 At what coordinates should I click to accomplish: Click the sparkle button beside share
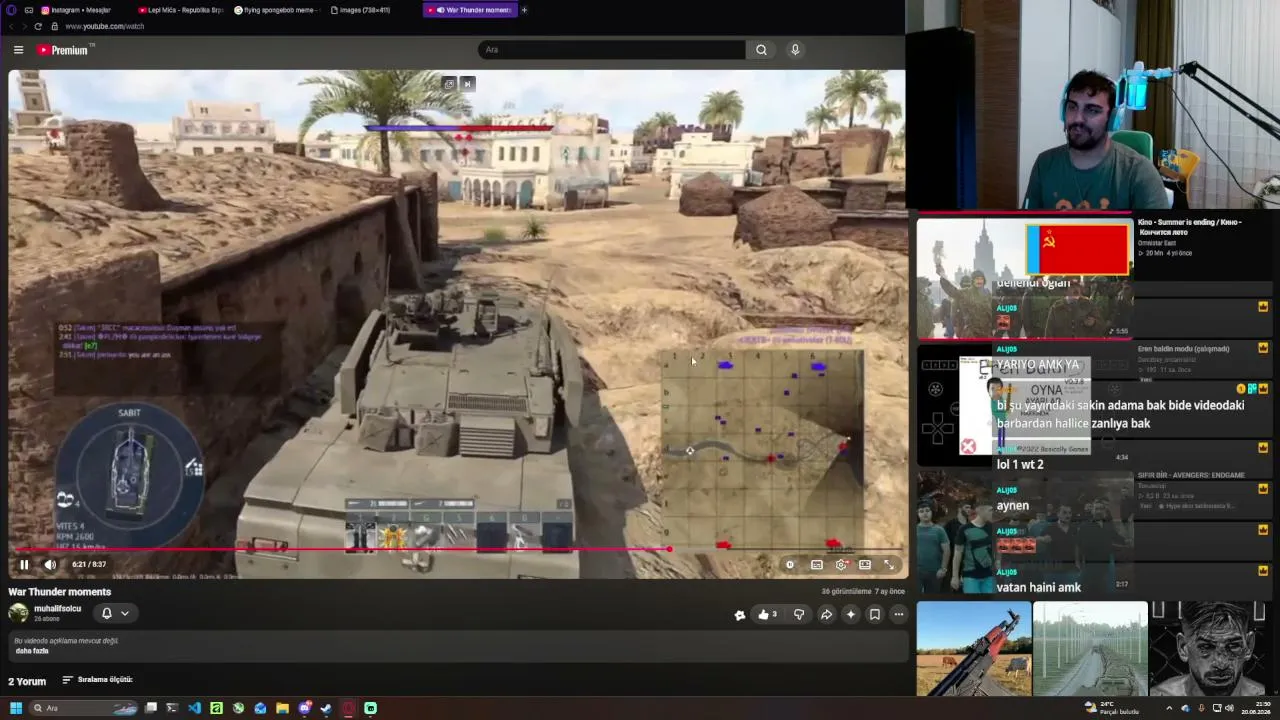click(x=851, y=614)
